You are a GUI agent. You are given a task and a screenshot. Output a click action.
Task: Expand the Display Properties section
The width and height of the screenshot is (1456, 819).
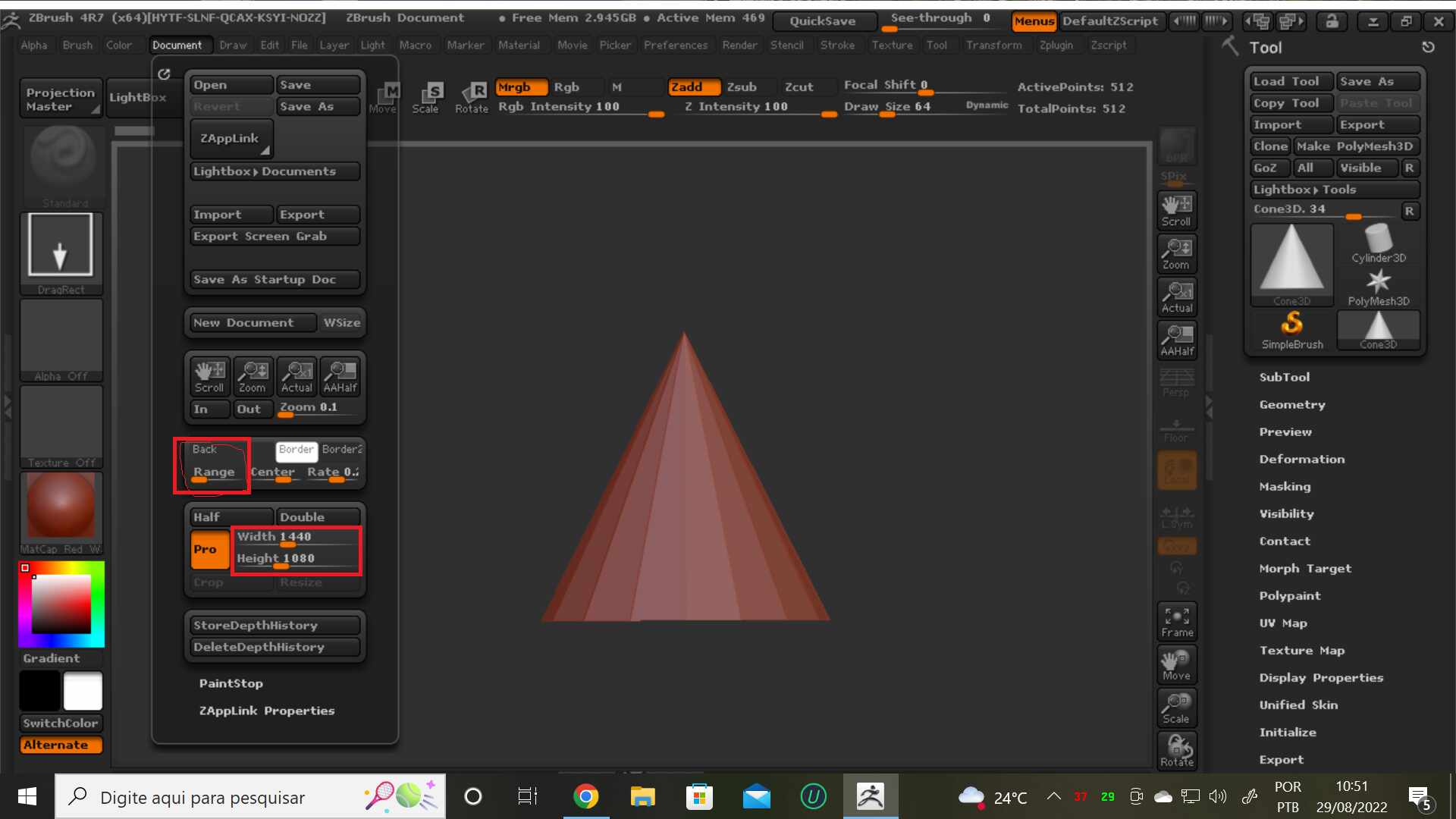(x=1321, y=677)
